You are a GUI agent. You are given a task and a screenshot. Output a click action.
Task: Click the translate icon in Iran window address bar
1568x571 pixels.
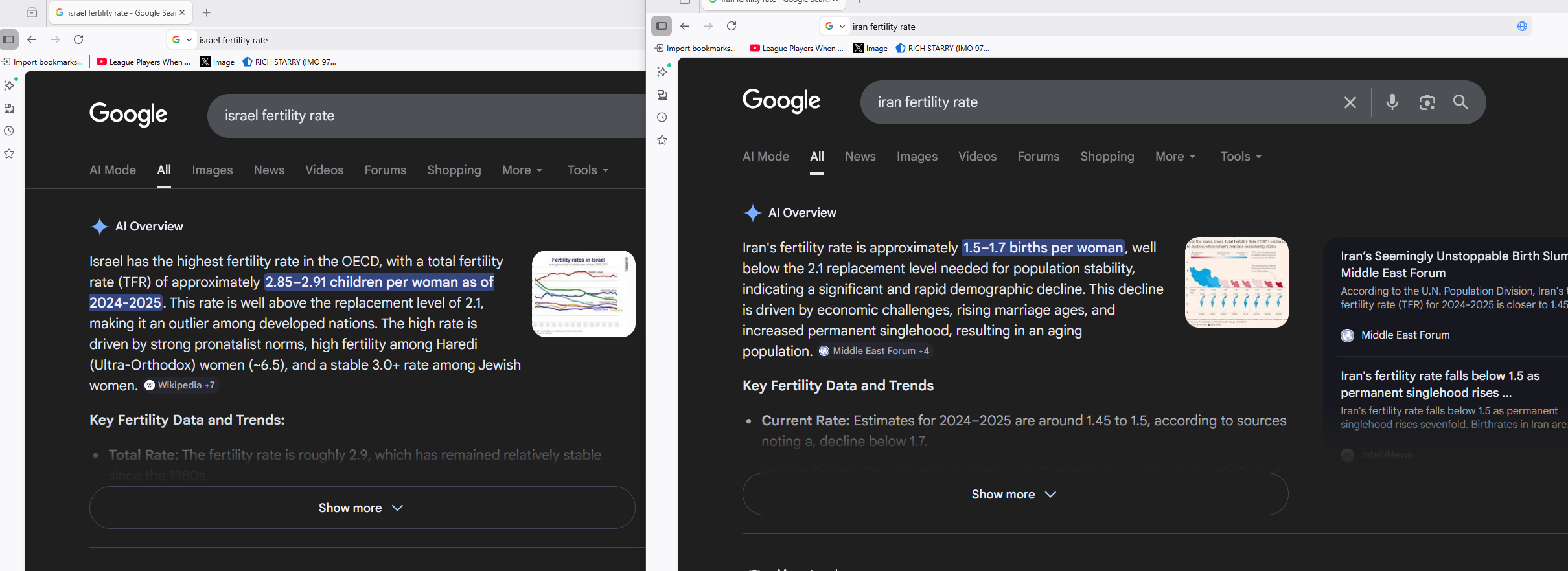pos(1522,26)
